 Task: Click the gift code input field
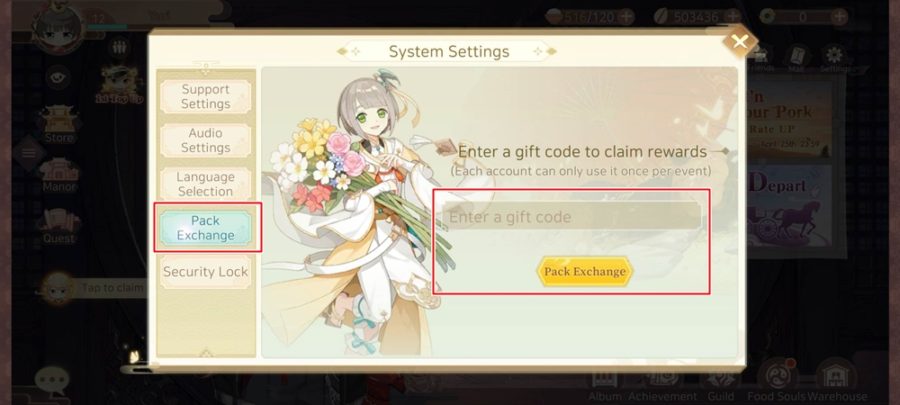(x=571, y=217)
